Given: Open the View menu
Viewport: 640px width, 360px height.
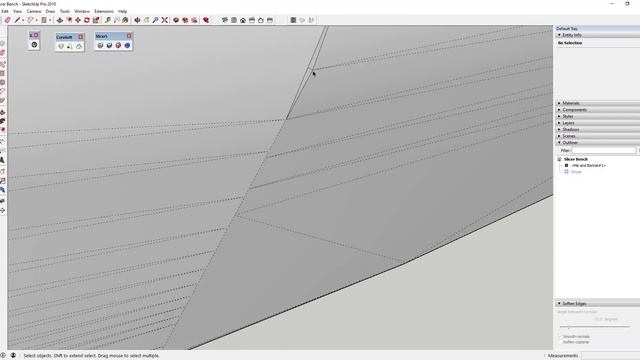Looking at the screenshot, I should coord(18,11).
